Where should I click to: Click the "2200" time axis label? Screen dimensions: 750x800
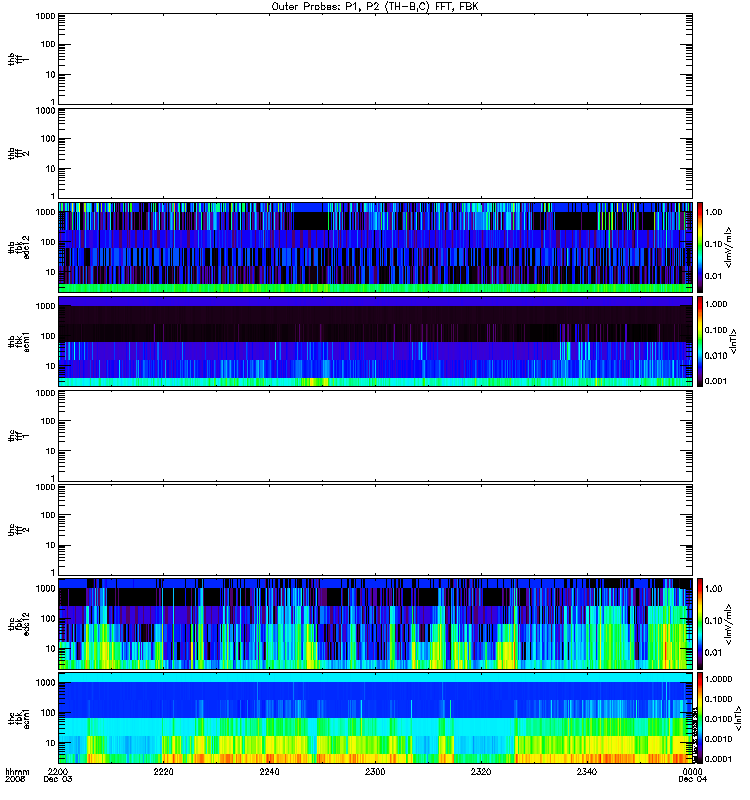[58, 771]
